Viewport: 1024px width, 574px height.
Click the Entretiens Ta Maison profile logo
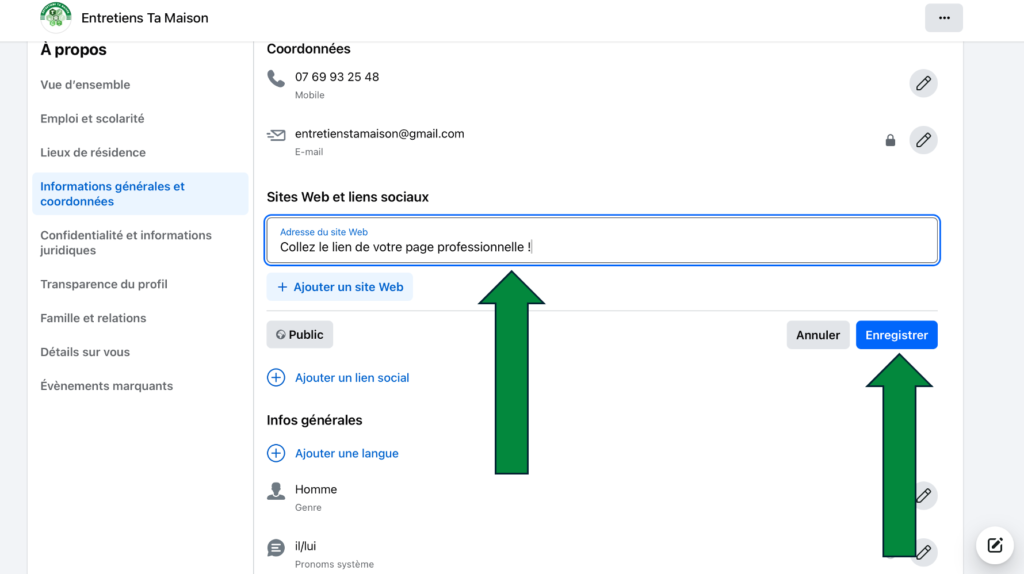click(55, 17)
